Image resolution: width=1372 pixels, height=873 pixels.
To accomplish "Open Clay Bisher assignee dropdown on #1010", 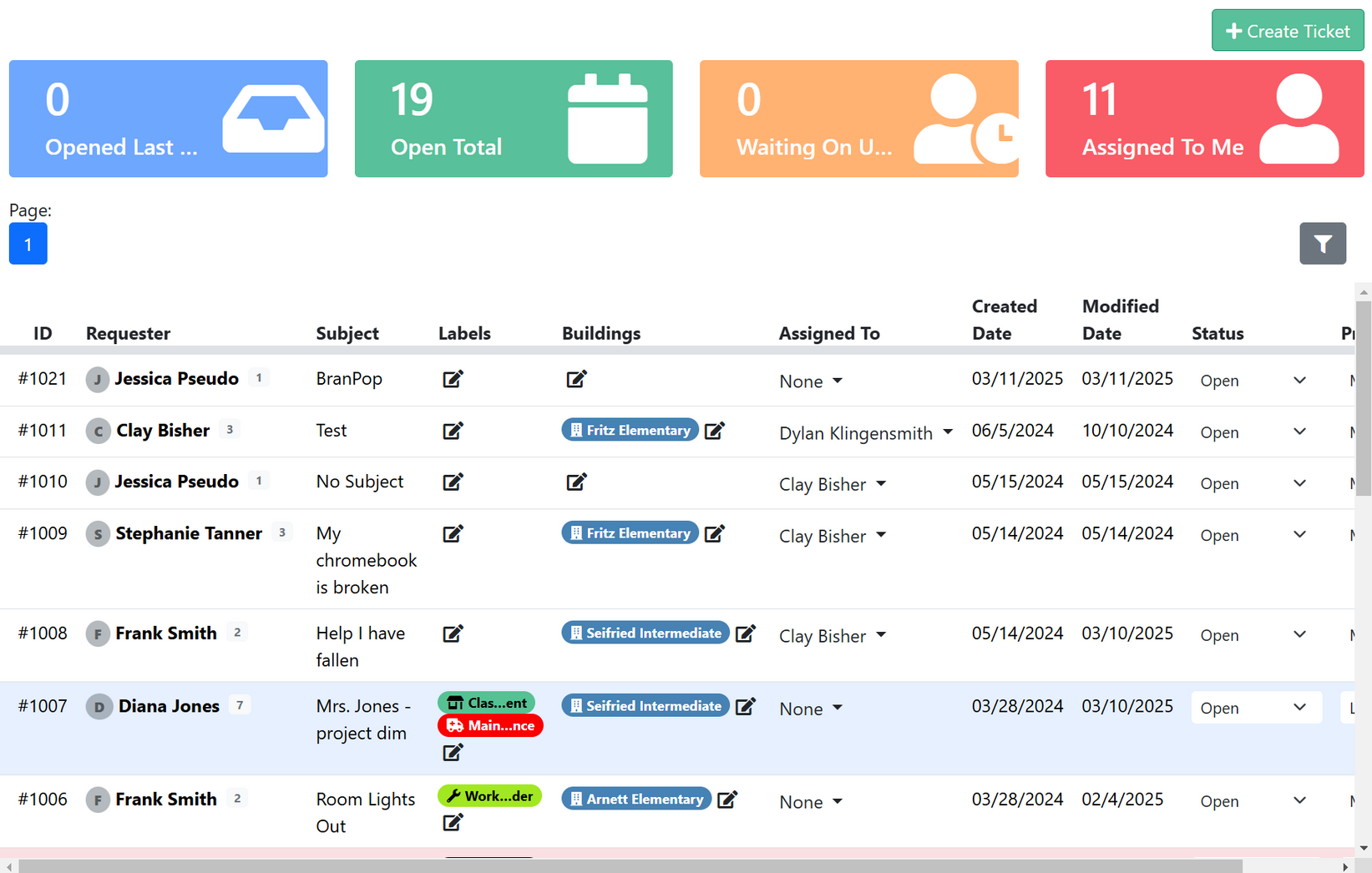I will click(x=833, y=485).
